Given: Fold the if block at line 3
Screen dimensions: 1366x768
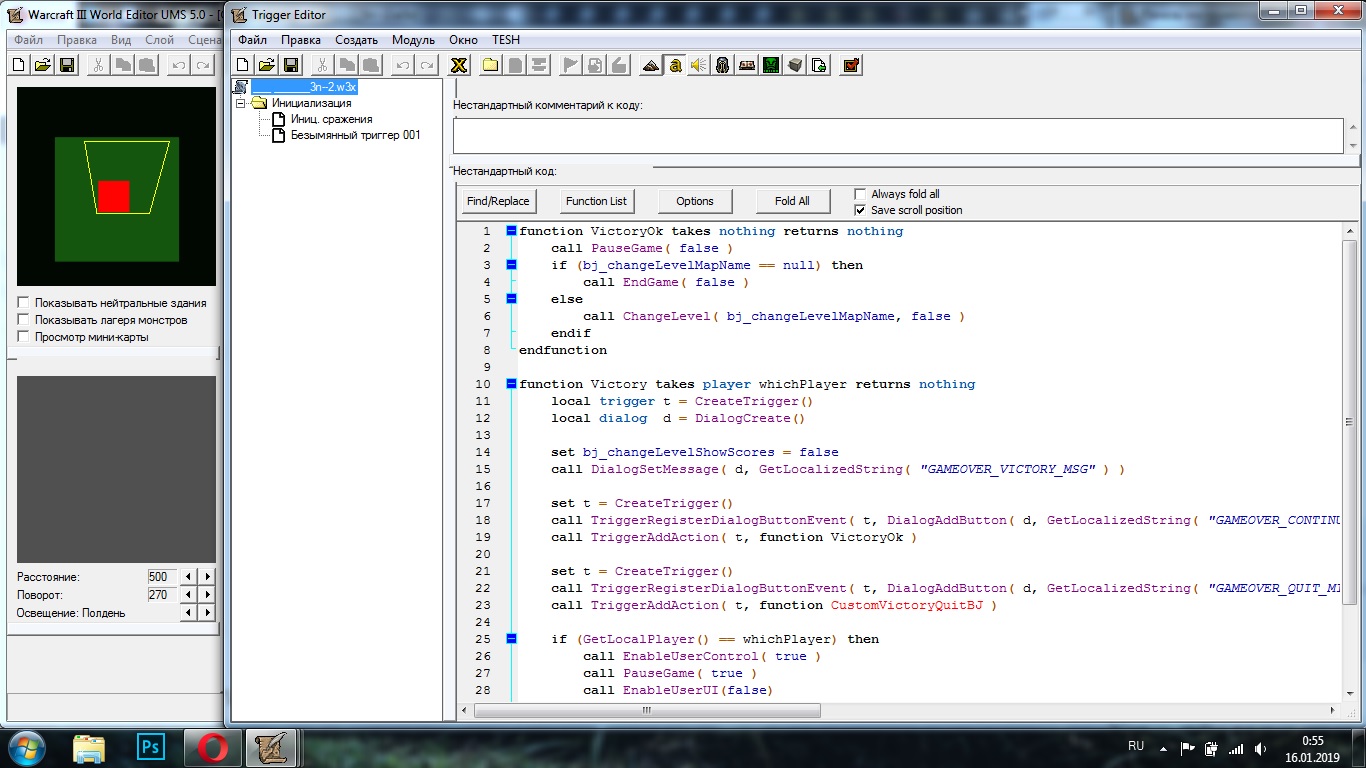Looking at the screenshot, I should click(511, 265).
